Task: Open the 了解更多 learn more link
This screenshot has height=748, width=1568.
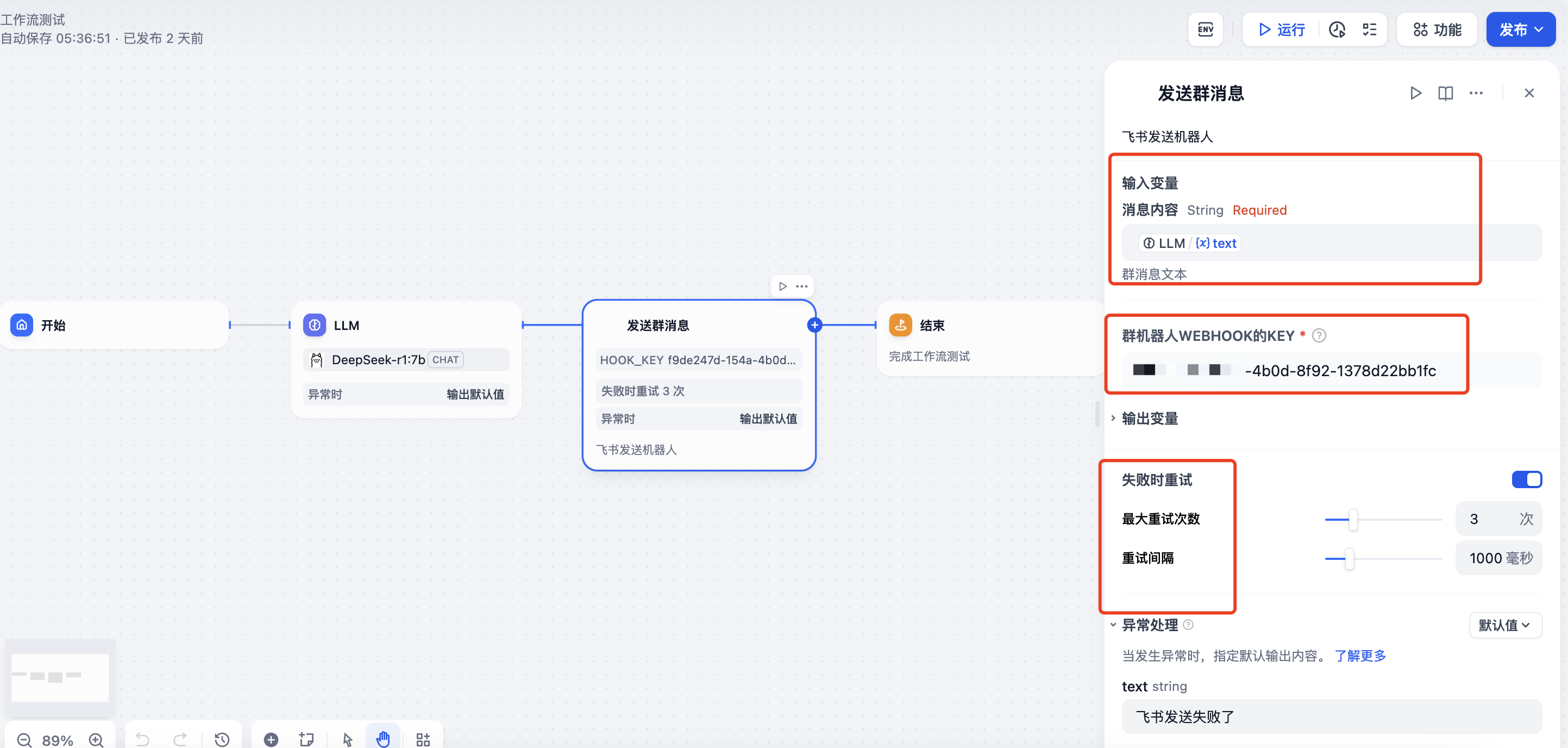Action: click(1360, 656)
